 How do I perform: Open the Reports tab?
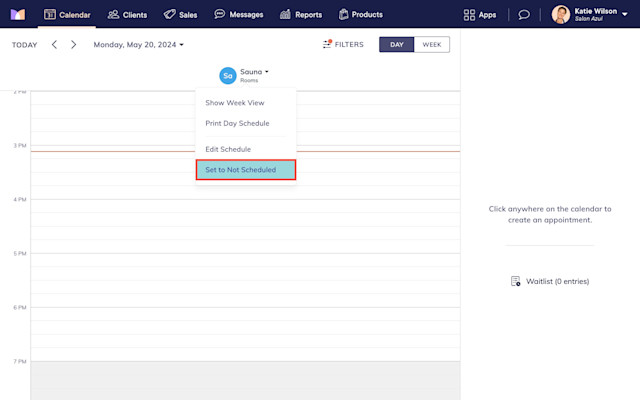(301, 15)
